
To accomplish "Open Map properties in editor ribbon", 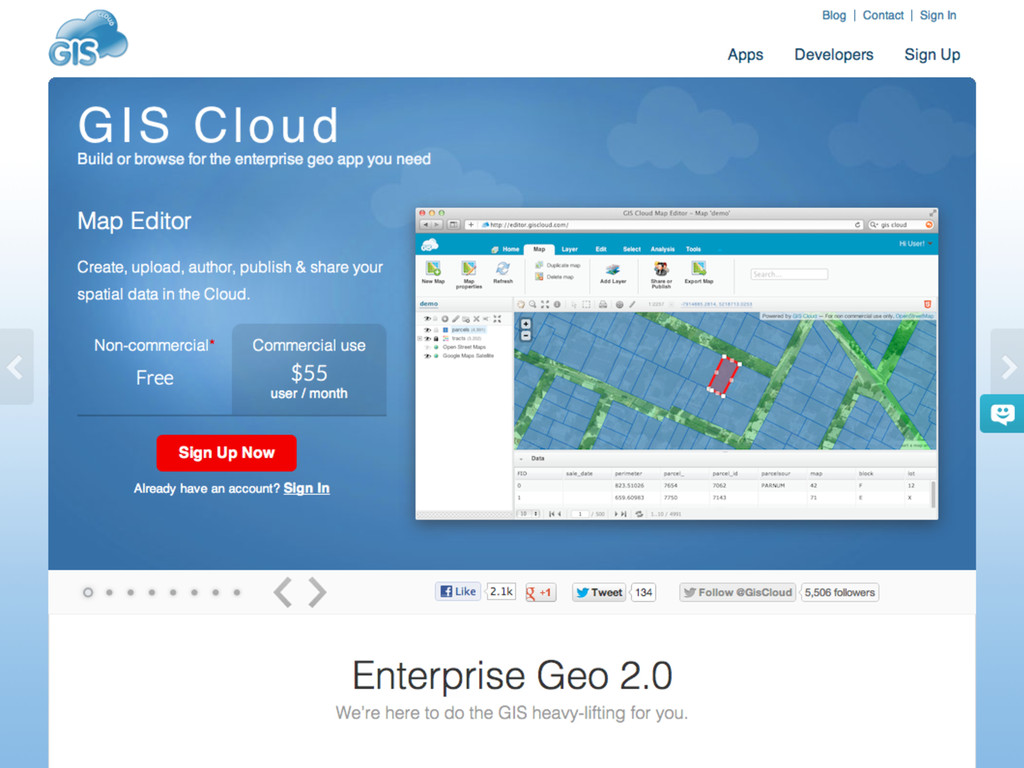I will (x=469, y=274).
